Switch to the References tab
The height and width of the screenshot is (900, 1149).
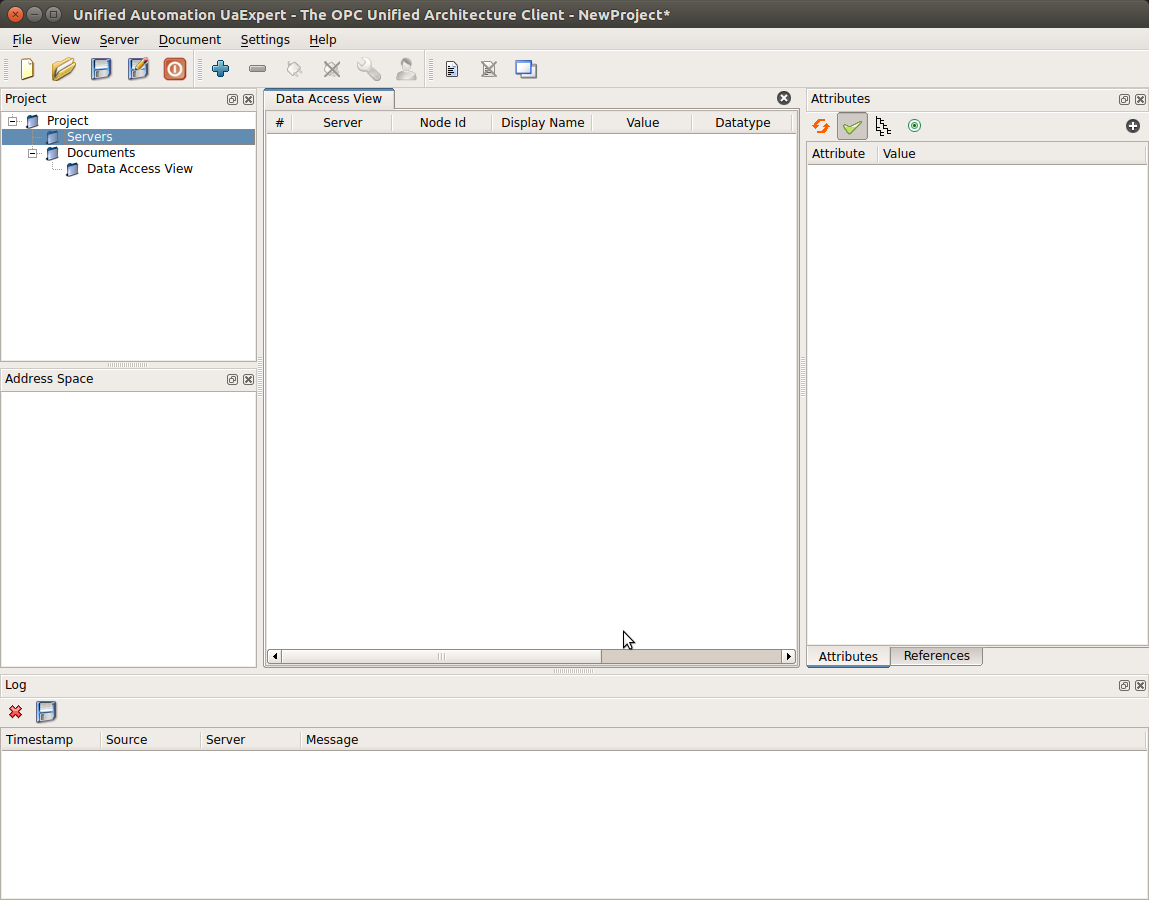(x=936, y=656)
